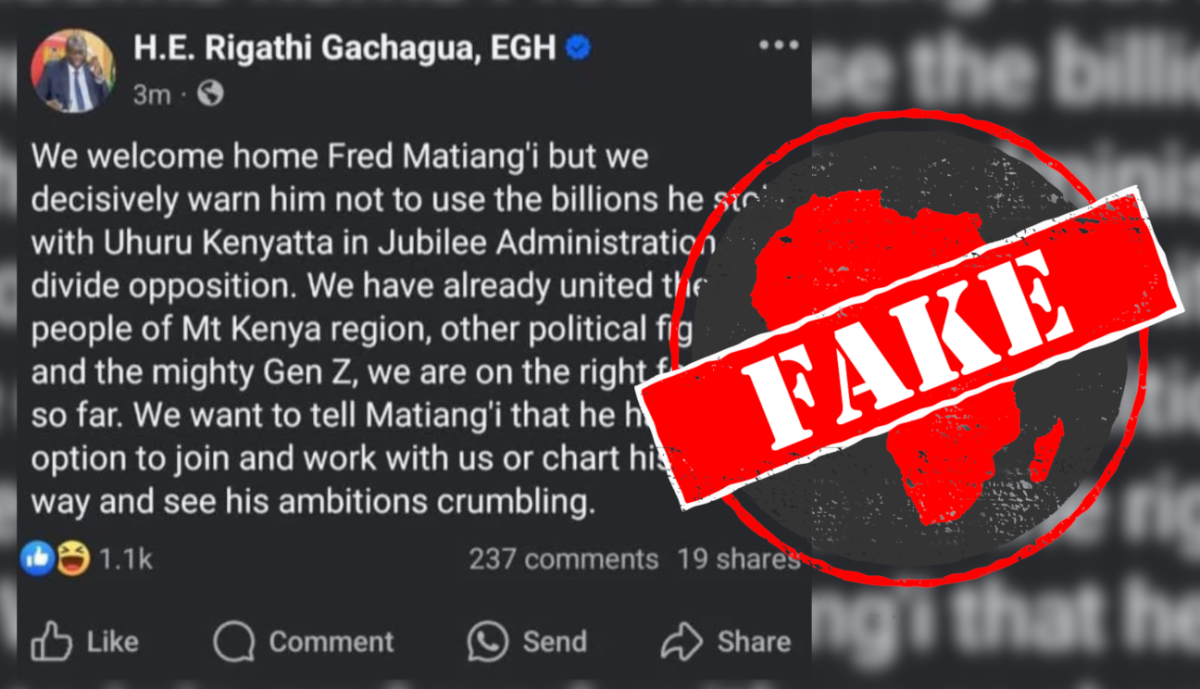This screenshot has width=1200, height=689.
Task: Click the speech bubble Comment icon
Action: tap(234, 641)
